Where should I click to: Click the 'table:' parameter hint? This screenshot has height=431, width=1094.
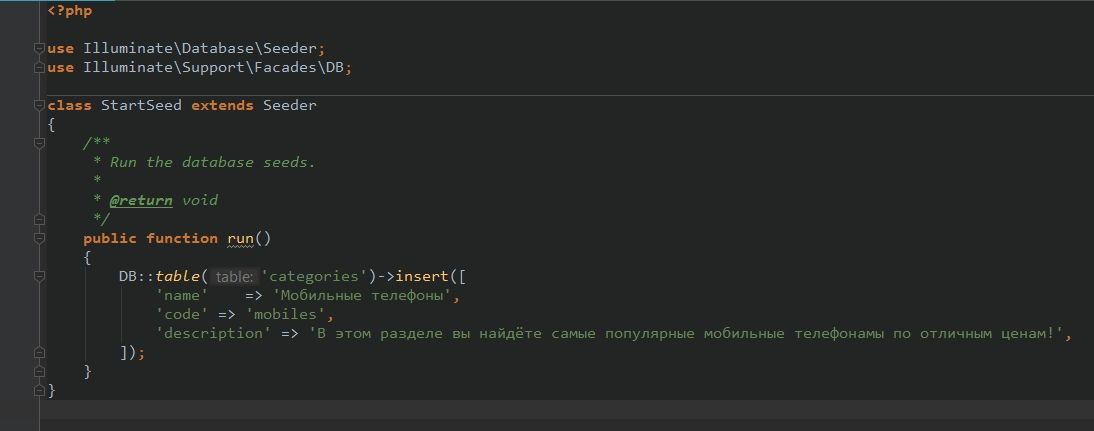tap(234, 277)
